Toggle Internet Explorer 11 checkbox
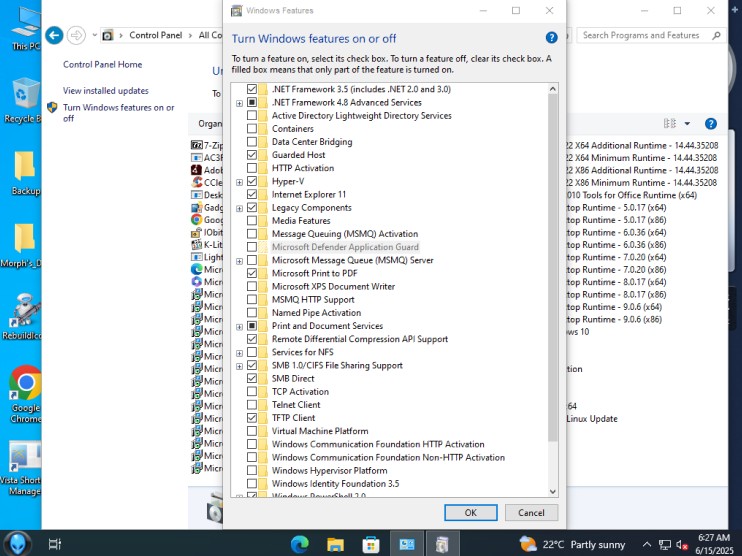 pos(252,194)
